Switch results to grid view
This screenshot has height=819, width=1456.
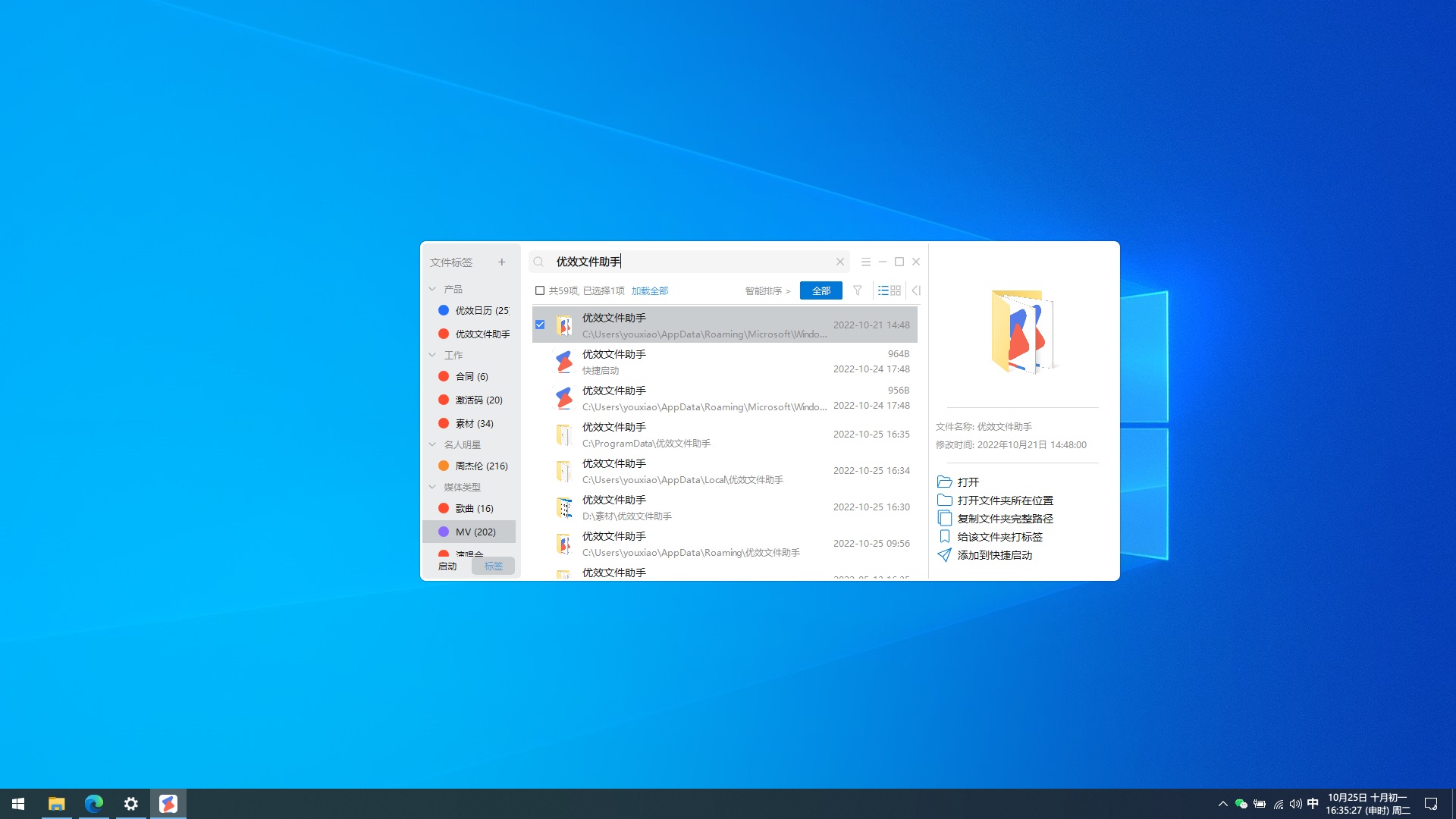click(x=895, y=290)
